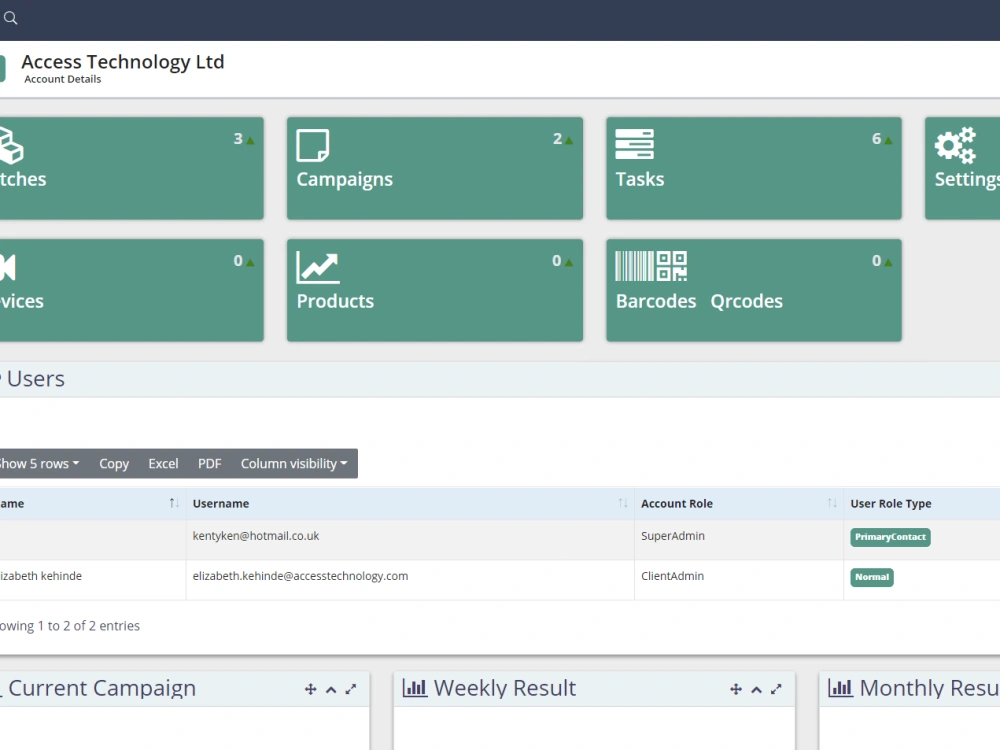The image size is (1000, 750).
Task: Open the Tasks tile icon
Action: pos(635,144)
